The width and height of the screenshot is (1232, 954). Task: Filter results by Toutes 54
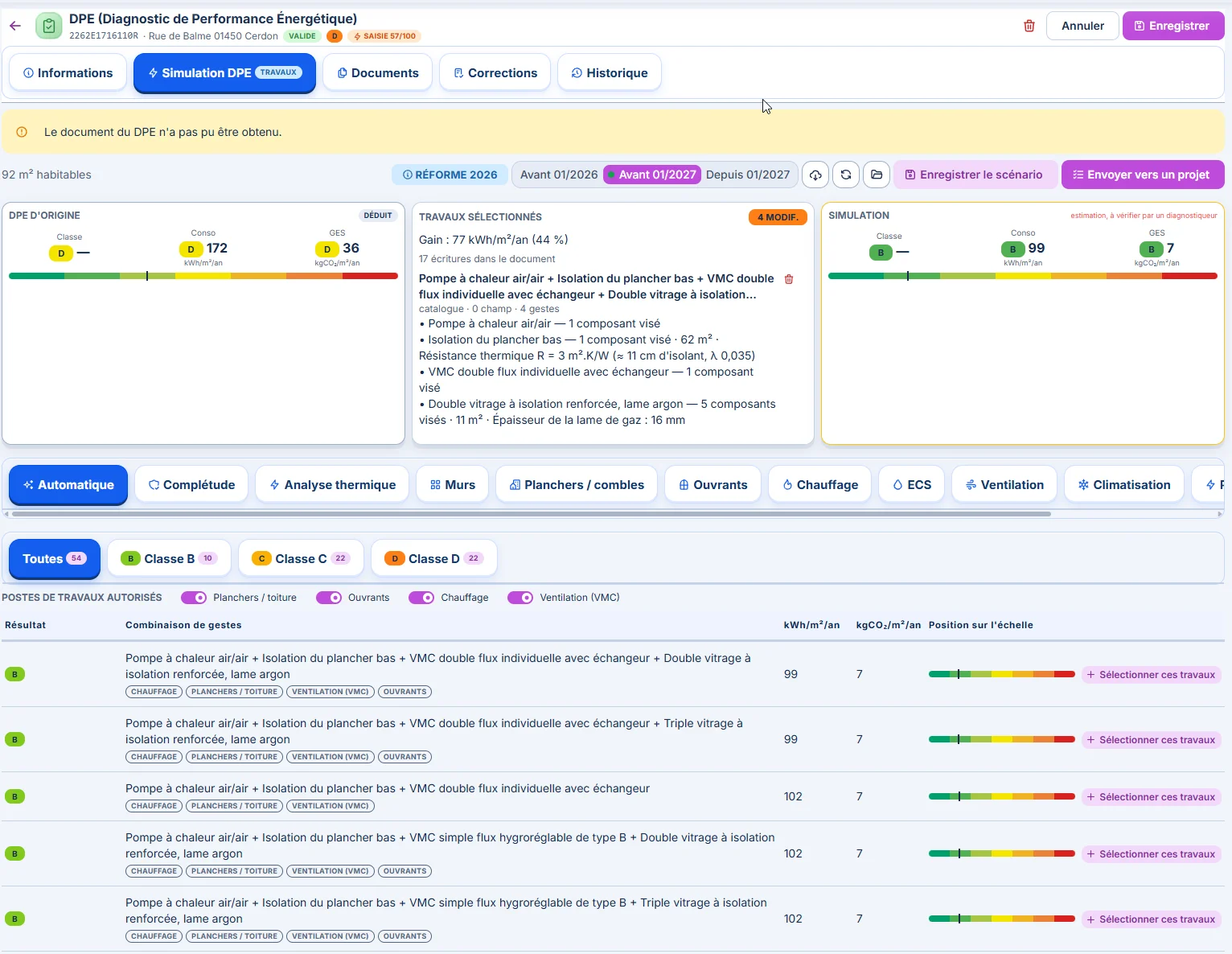click(x=55, y=559)
